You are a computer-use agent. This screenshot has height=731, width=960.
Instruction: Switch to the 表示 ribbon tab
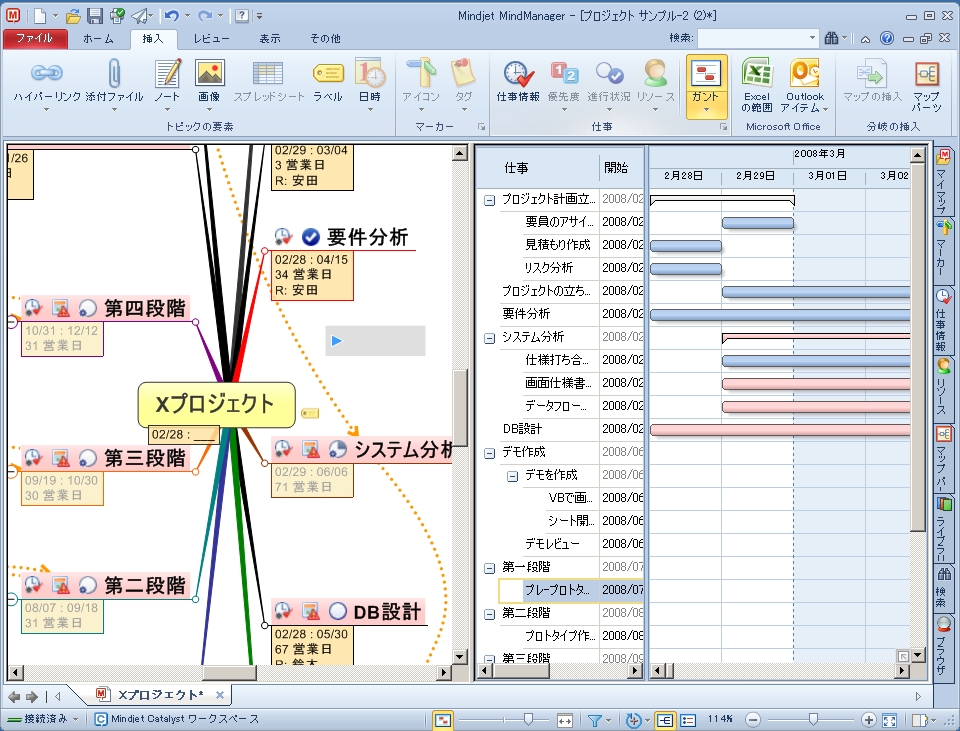[x=270, y=38]
